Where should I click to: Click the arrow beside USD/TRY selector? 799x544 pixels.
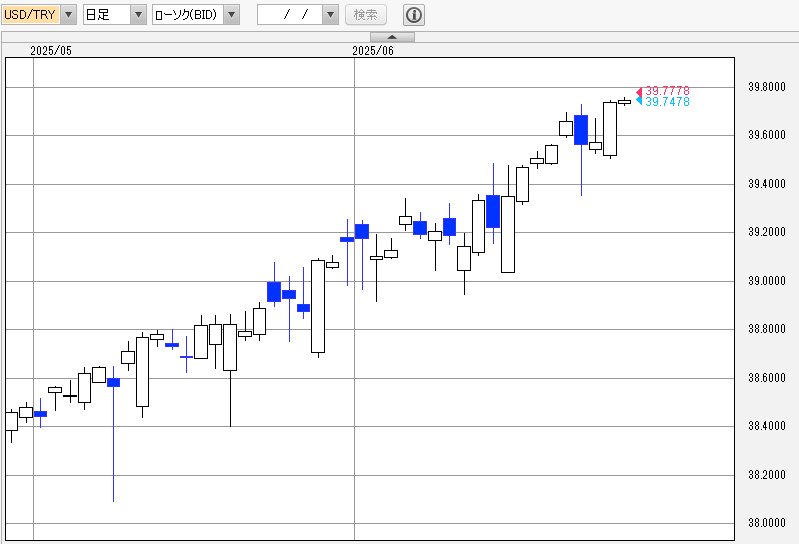[69, 15]
